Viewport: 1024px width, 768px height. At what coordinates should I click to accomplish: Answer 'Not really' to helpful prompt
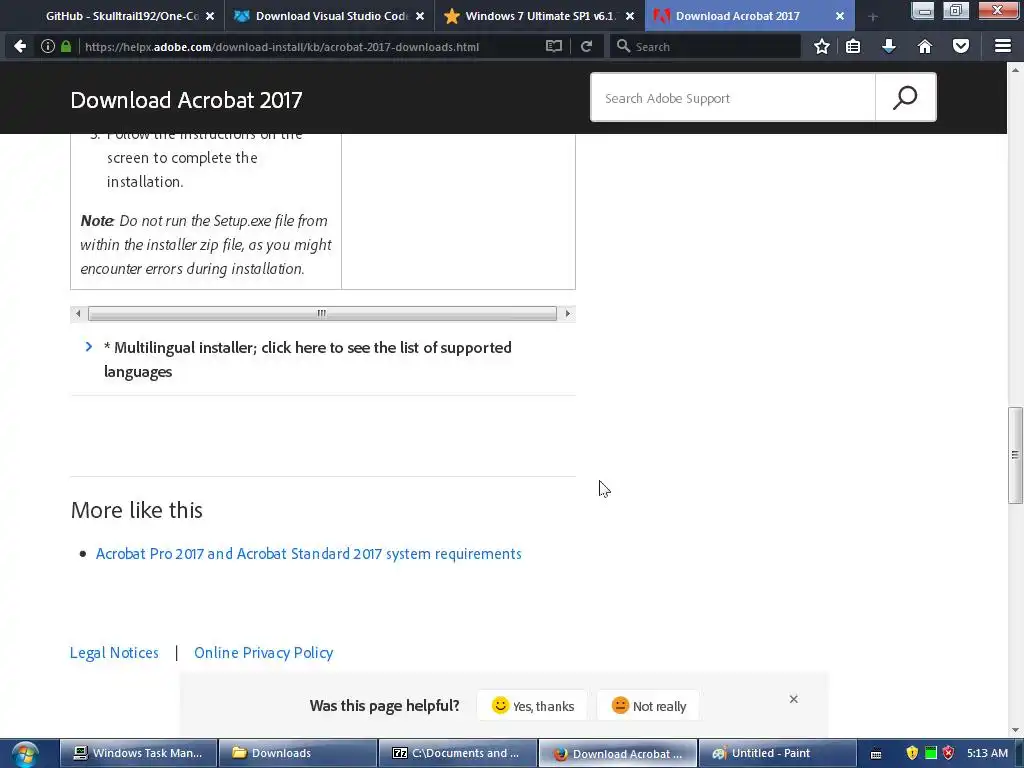[x=648, y=706]
